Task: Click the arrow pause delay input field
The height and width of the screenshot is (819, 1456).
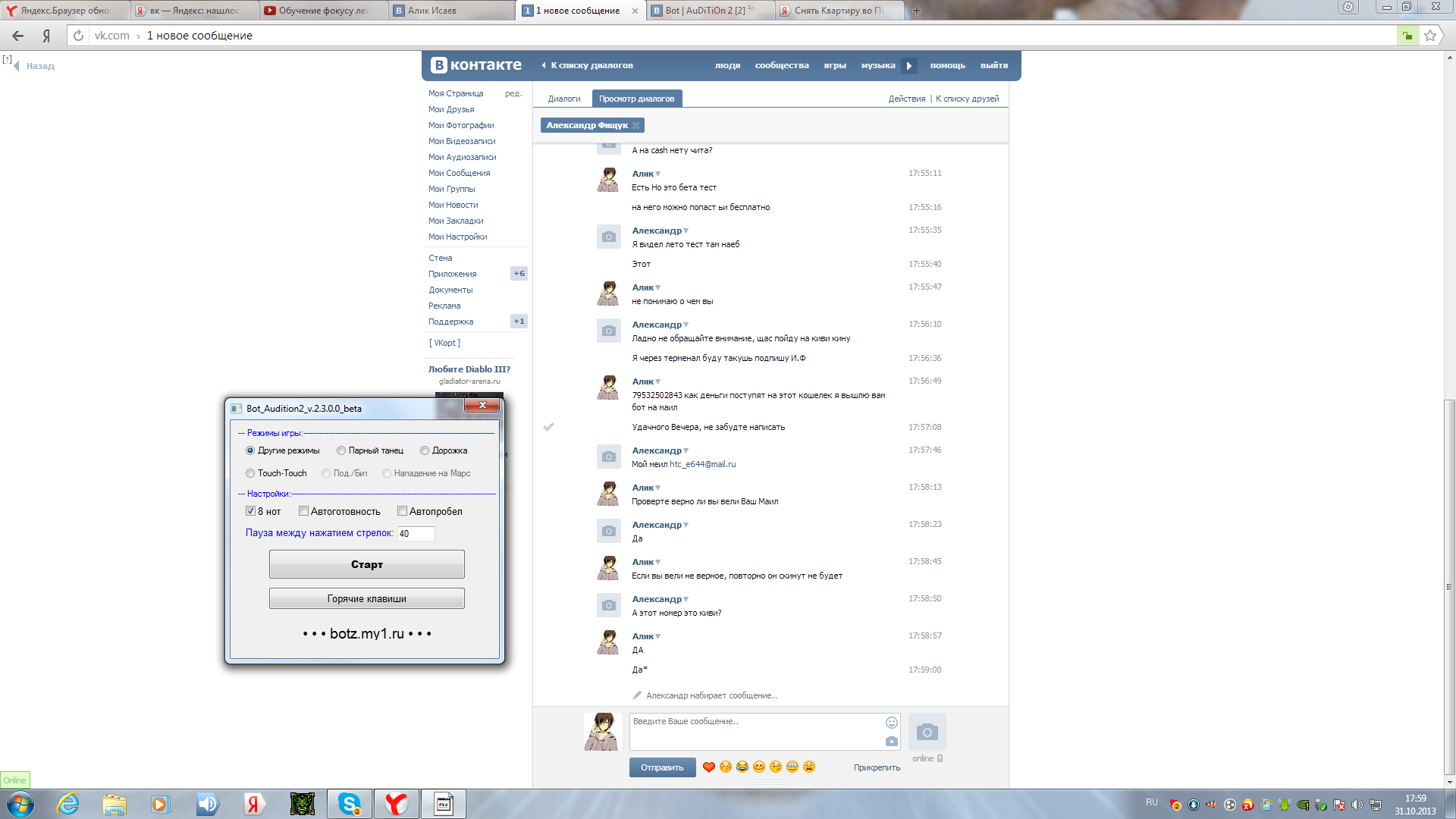Action: (x=416, y=534)
